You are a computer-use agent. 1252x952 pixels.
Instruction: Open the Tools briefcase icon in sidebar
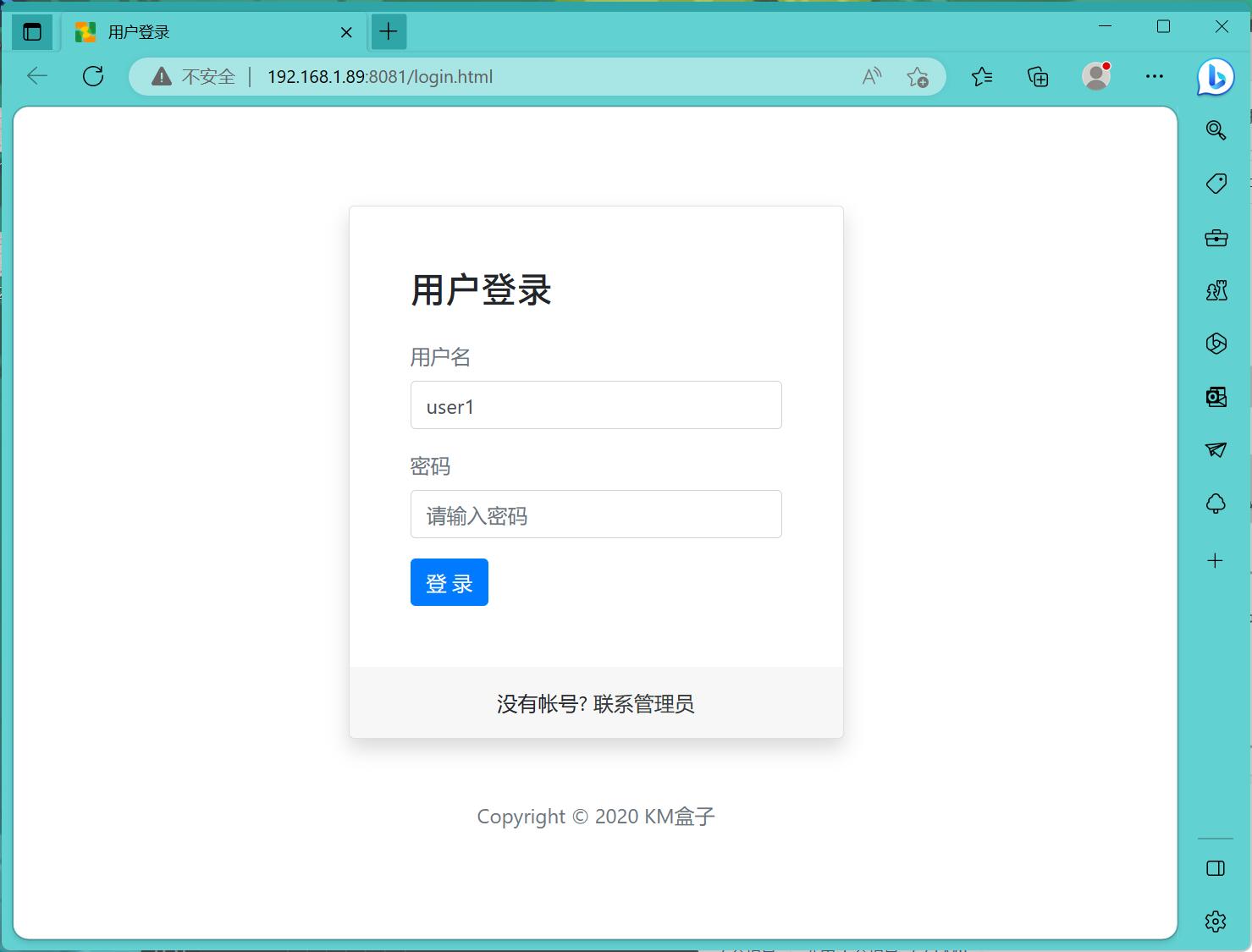1216,238
